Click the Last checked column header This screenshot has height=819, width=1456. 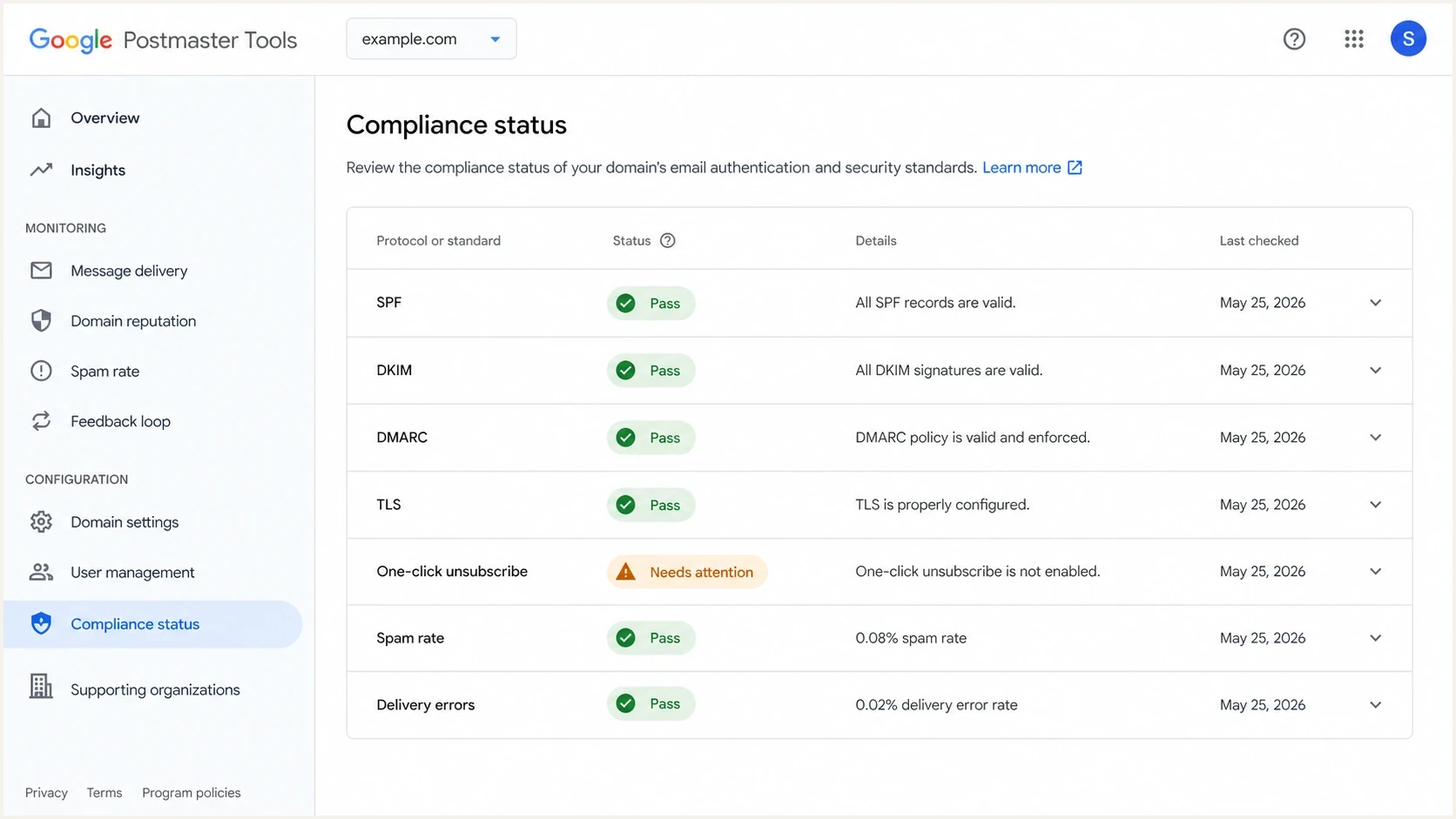[1259, 241]
